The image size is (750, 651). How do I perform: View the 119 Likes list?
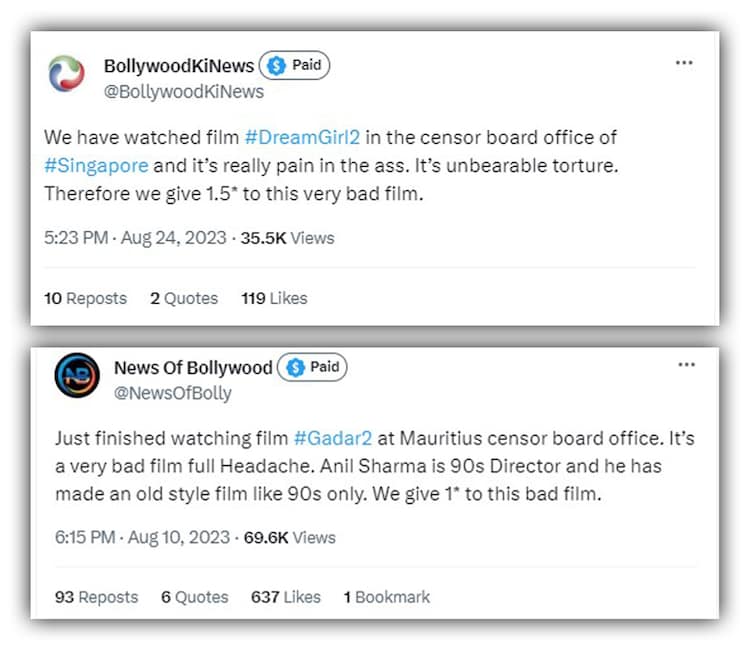274,298
